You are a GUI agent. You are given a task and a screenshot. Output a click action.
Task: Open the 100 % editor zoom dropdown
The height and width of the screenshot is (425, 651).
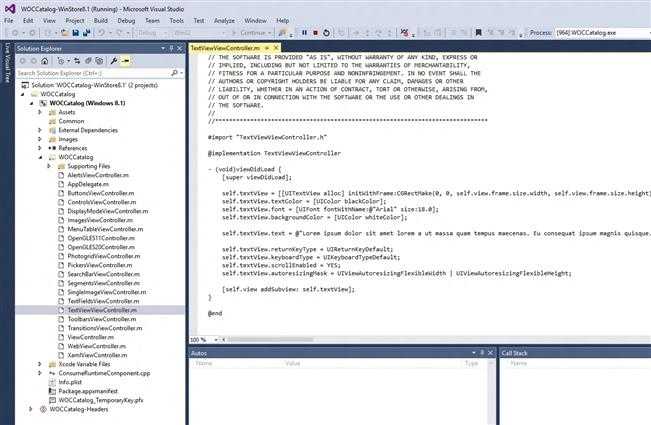(215, 340)
